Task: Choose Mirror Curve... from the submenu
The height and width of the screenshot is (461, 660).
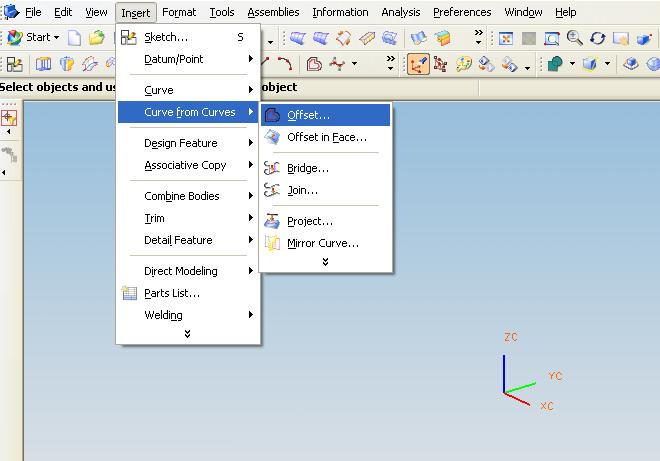Action: coord(325,243)
